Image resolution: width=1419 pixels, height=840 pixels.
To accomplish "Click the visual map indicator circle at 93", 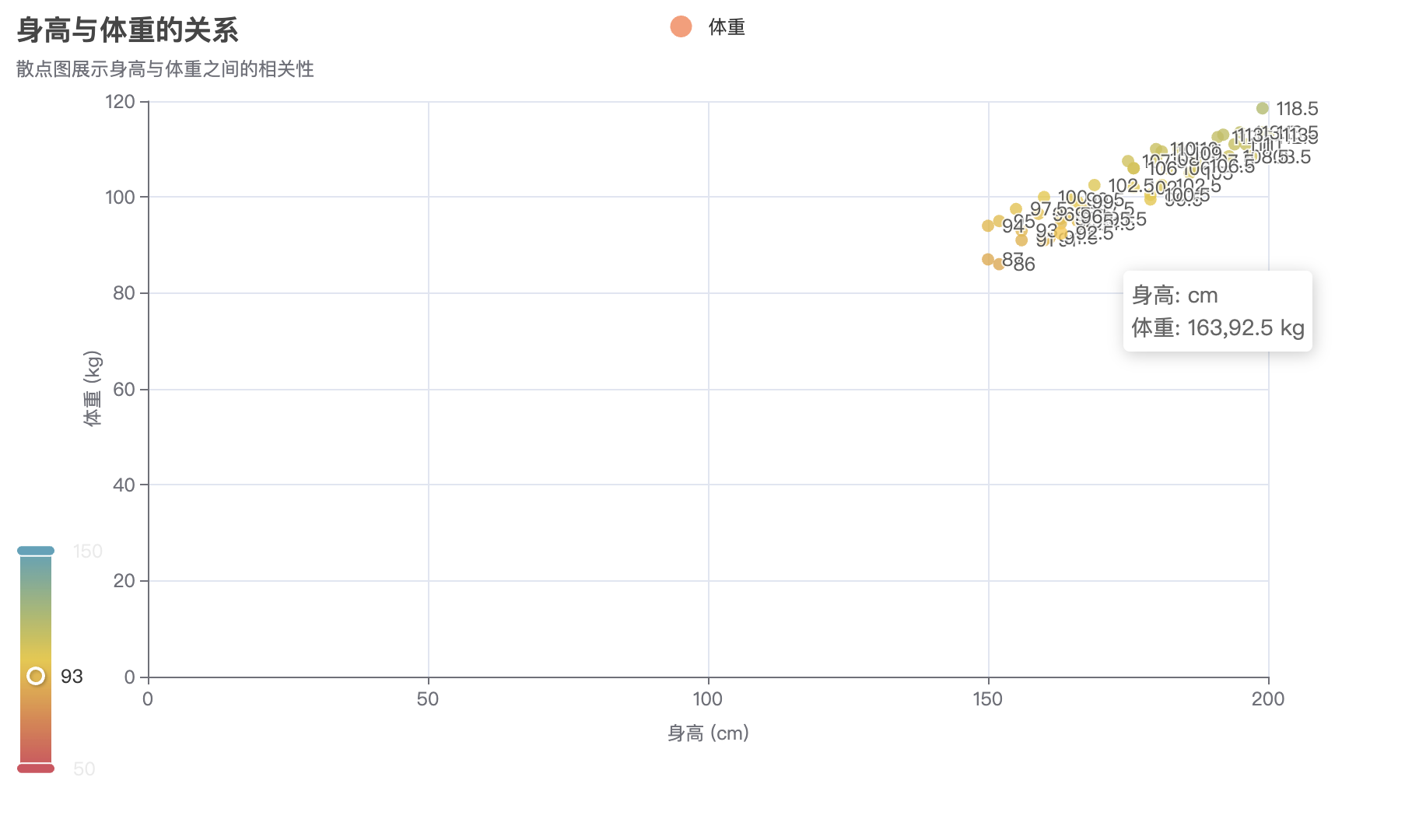I will pyautogui.click(x=36, y=676).
